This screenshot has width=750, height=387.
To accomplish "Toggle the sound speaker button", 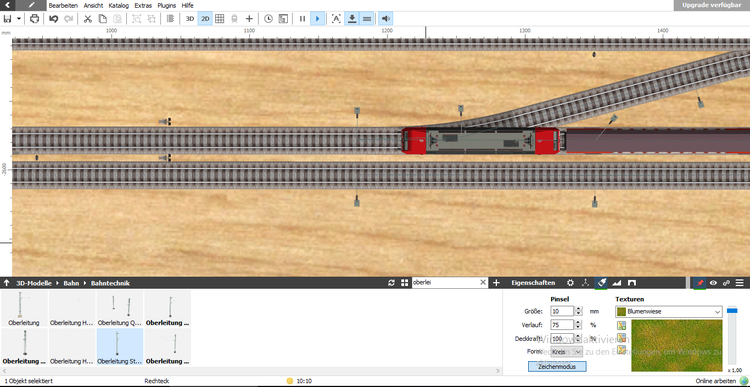I will click(386, 19).
